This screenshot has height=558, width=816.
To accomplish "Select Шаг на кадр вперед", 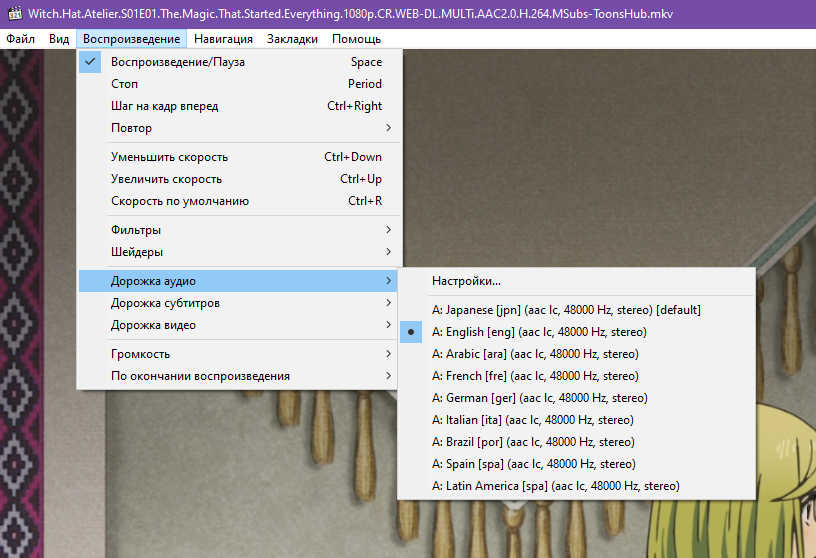I will pyautogui.click(x=239, y=106).
